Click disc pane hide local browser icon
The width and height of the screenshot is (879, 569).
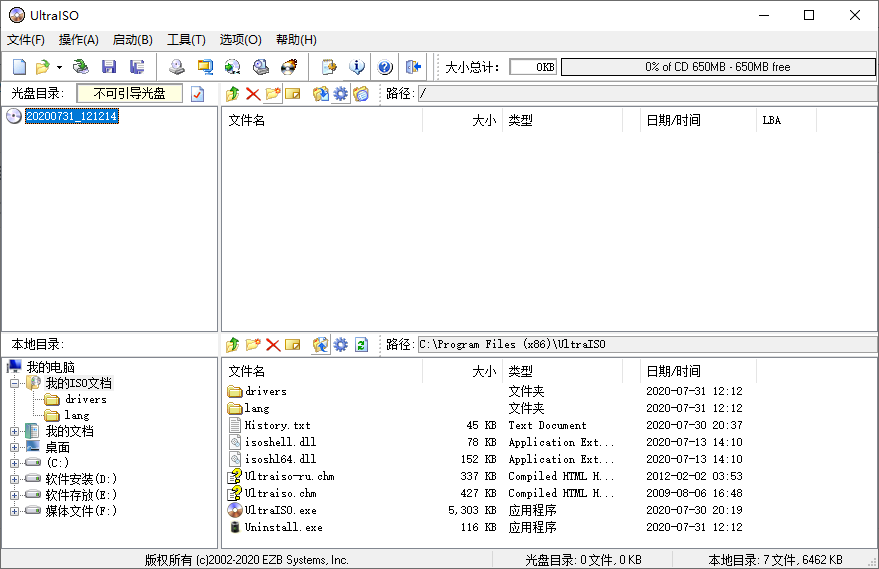(x=361, y=94)
